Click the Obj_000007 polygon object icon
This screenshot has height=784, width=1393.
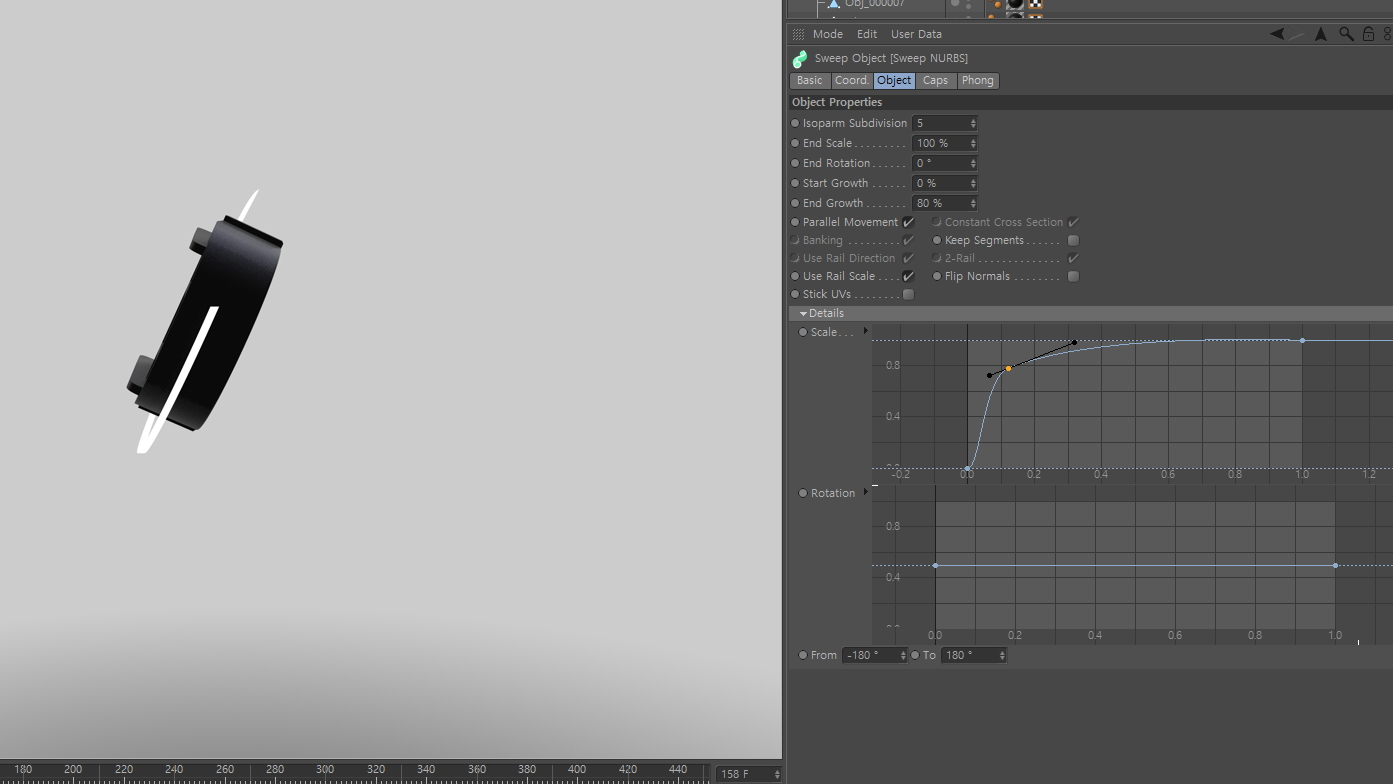tap(834, 4)
